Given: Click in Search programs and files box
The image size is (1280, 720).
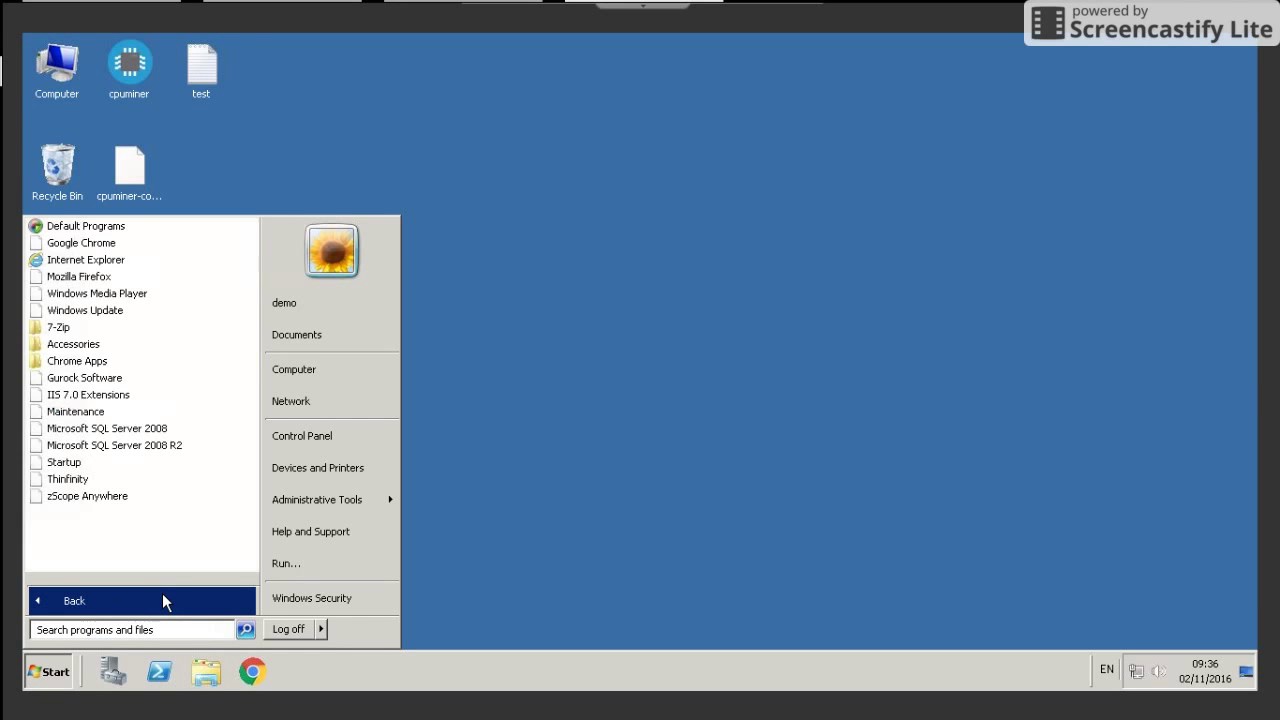Looking at the screenshot, I should (133, 630).
